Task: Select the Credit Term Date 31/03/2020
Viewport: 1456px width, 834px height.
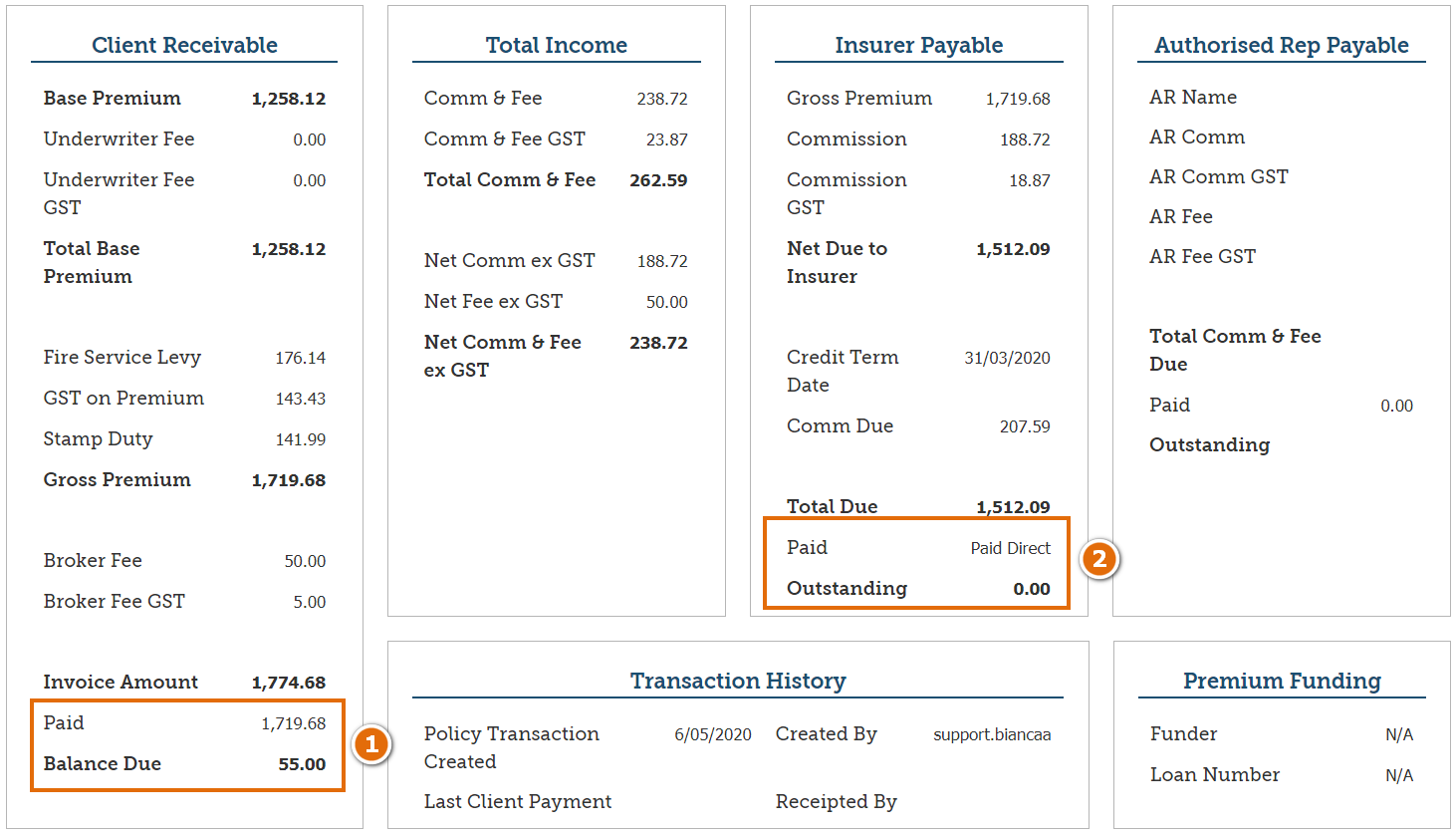Action: click(1007, 358)
